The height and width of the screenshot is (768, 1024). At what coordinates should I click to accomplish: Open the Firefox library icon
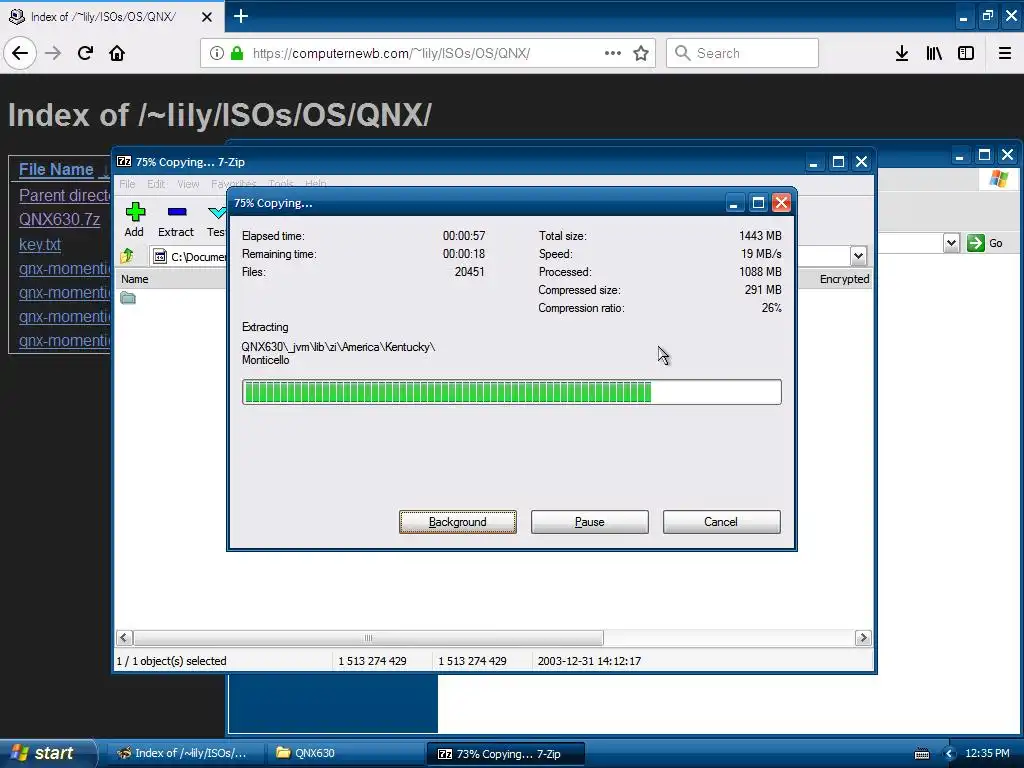coord(934,53)
